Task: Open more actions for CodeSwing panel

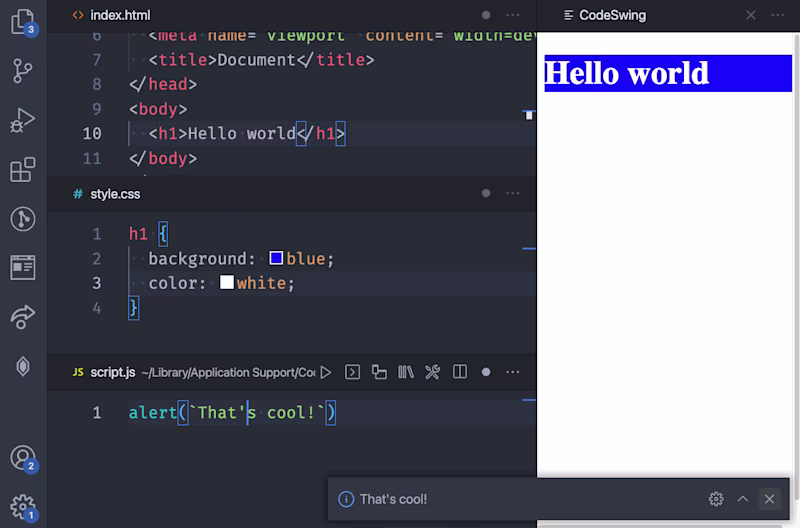Action: click(x=778, y=15)
